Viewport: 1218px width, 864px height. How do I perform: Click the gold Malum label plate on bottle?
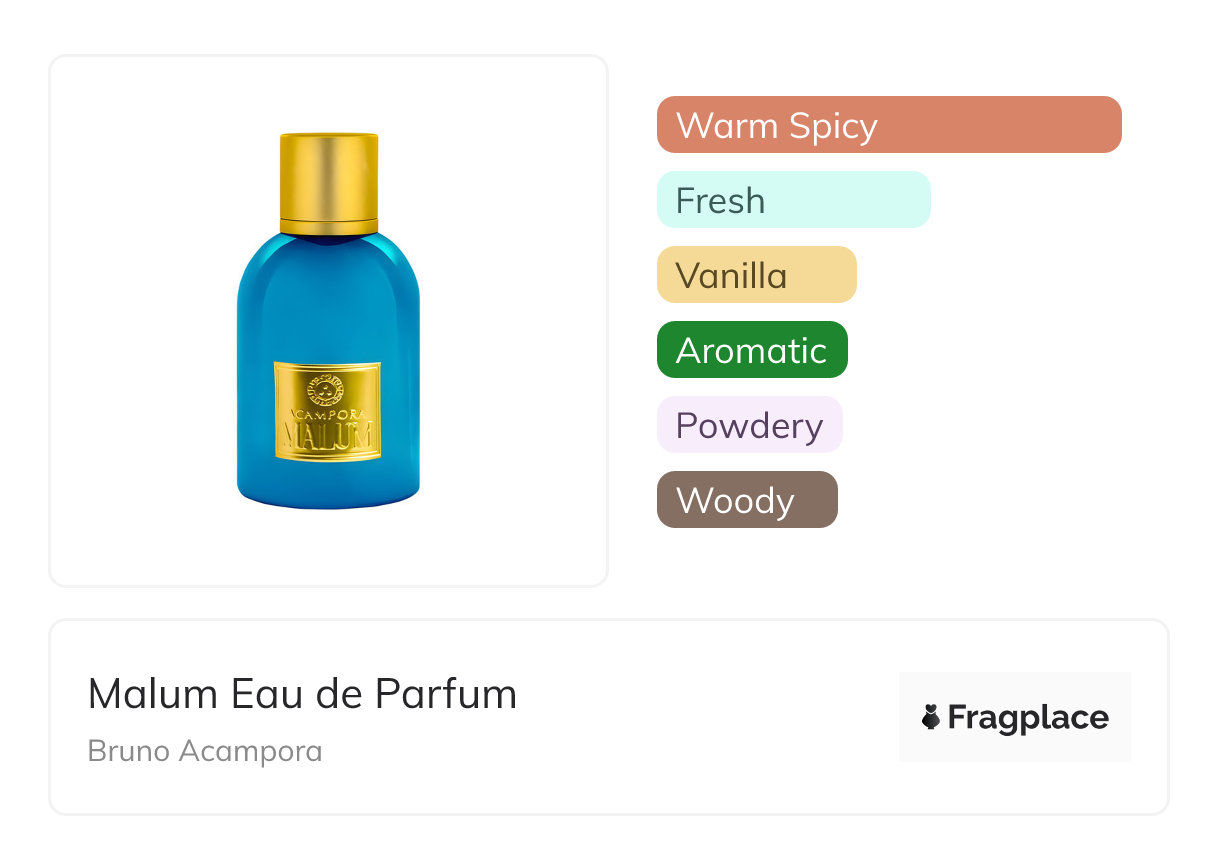[328, 412]
